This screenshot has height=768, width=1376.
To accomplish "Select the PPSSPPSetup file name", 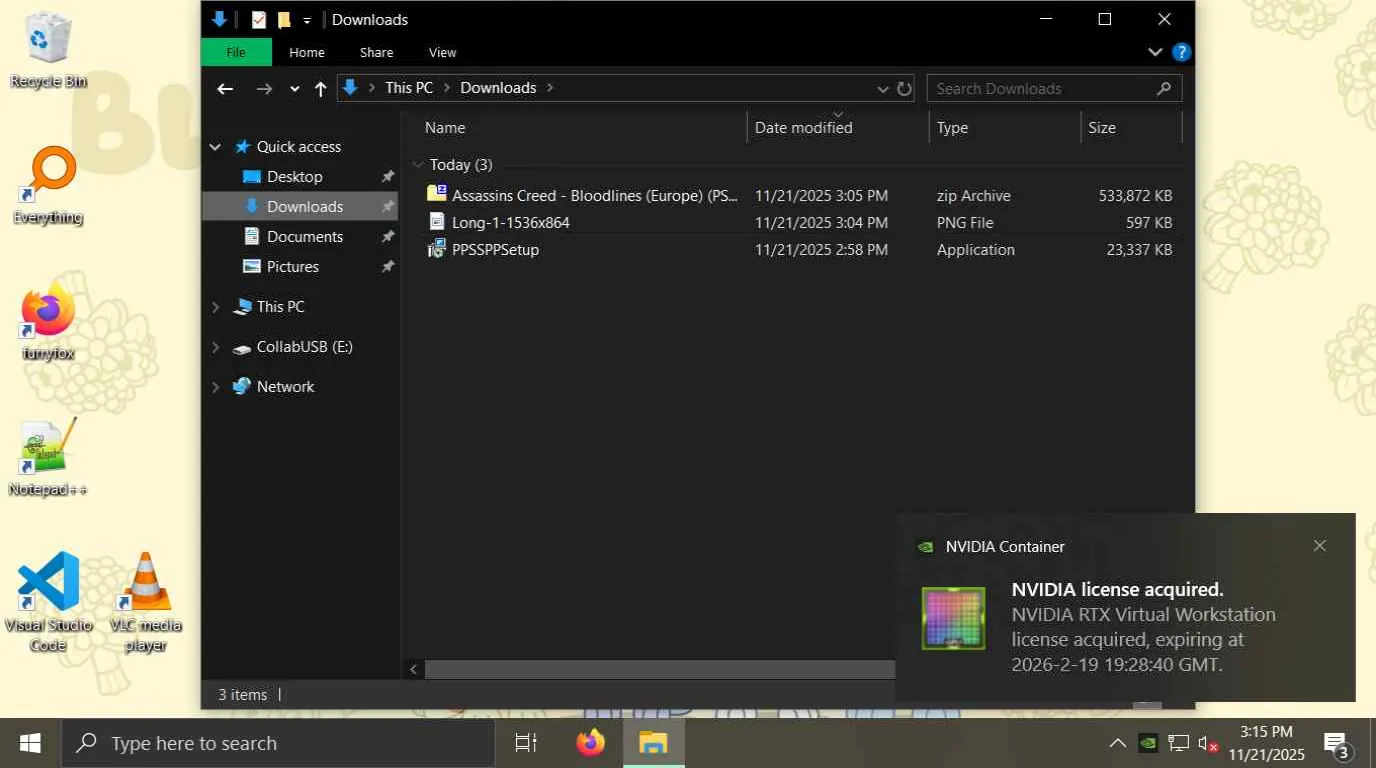I will [495, 250].
